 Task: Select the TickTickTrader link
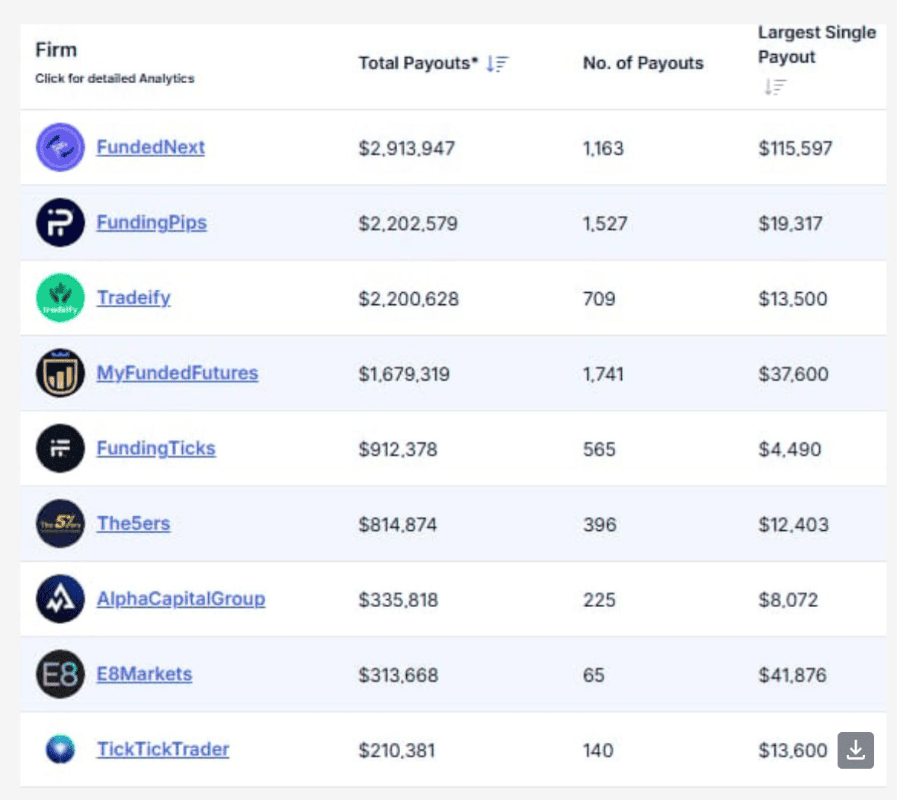162,749
